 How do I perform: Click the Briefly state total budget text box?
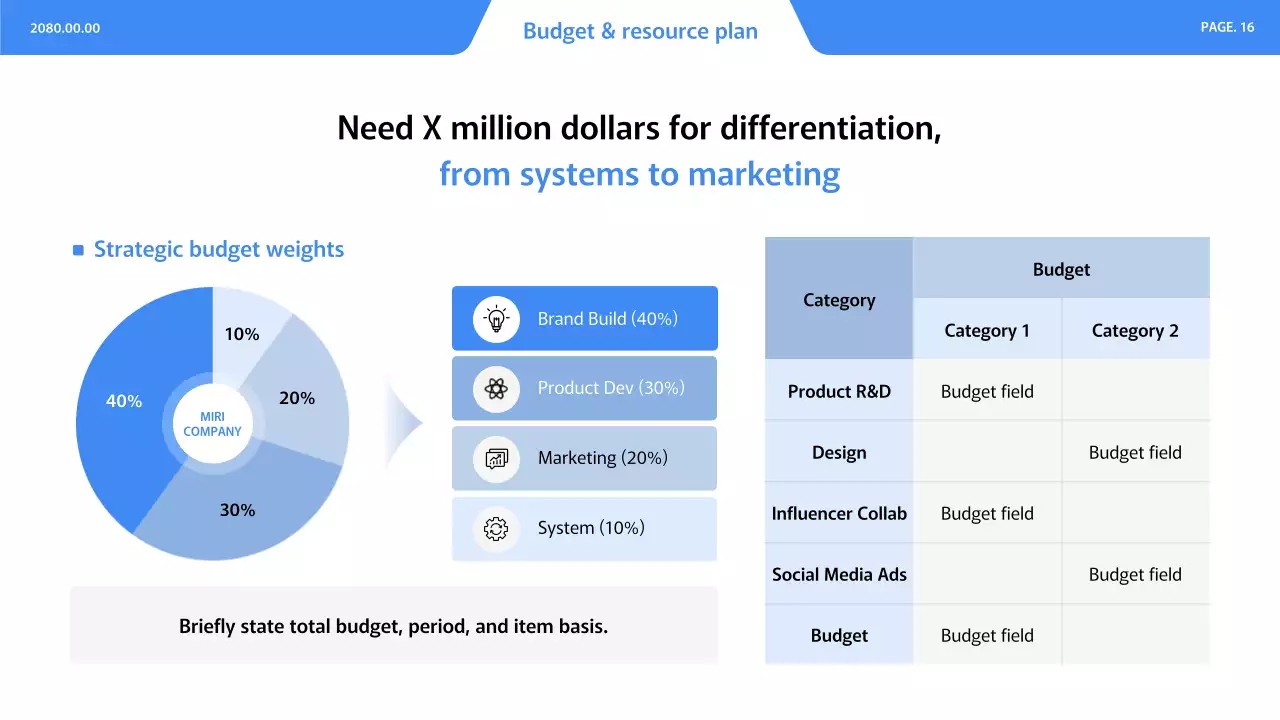393,627
